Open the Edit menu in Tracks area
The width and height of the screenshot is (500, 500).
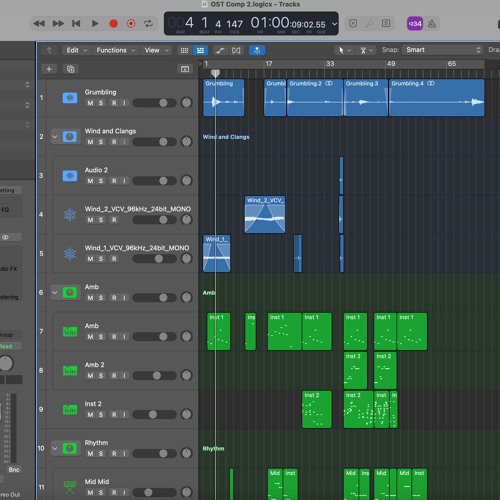point(76,50)
